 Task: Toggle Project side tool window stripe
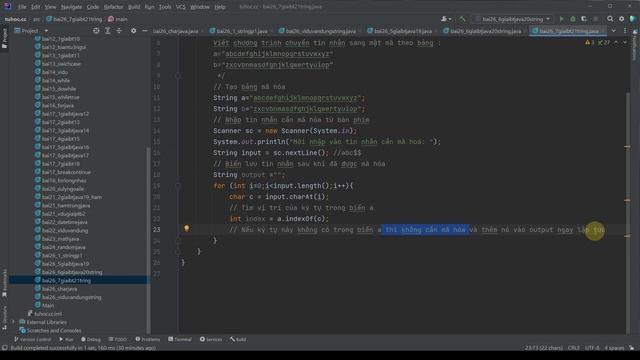point(4,38)
